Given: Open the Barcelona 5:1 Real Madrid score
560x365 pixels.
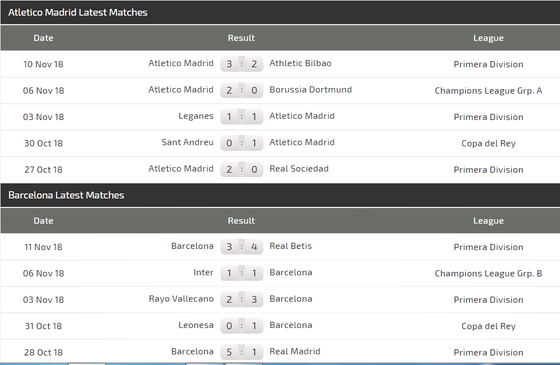Looking at the screenshot, I should pyautogui.click(x=242, y=352).
